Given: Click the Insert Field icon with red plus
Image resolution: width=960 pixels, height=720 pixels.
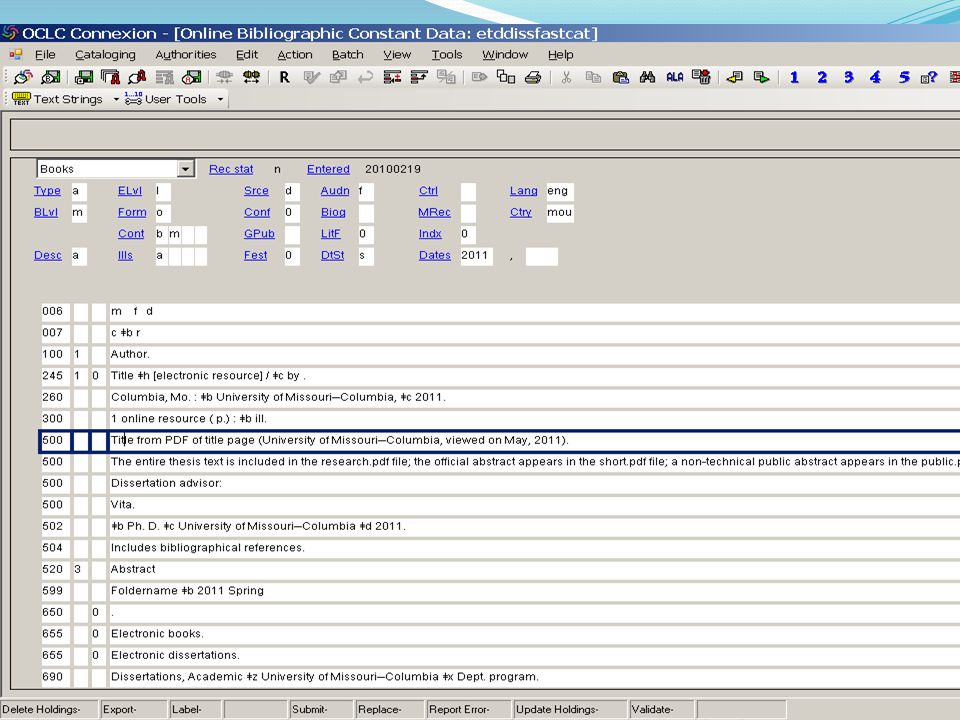Looking at the screenshot, I should click(x=392, y=77).
